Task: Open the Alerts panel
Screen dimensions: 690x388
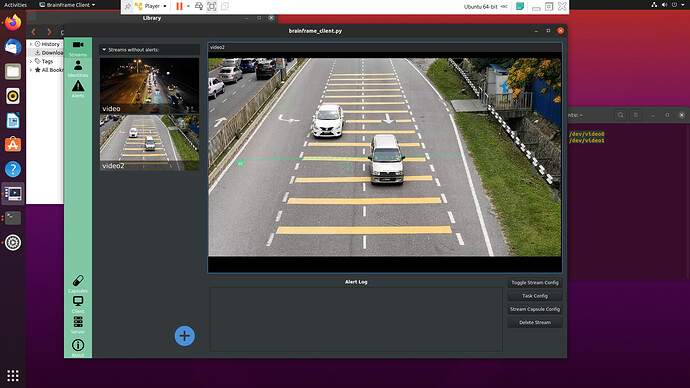Action: (x=78, y=89)
